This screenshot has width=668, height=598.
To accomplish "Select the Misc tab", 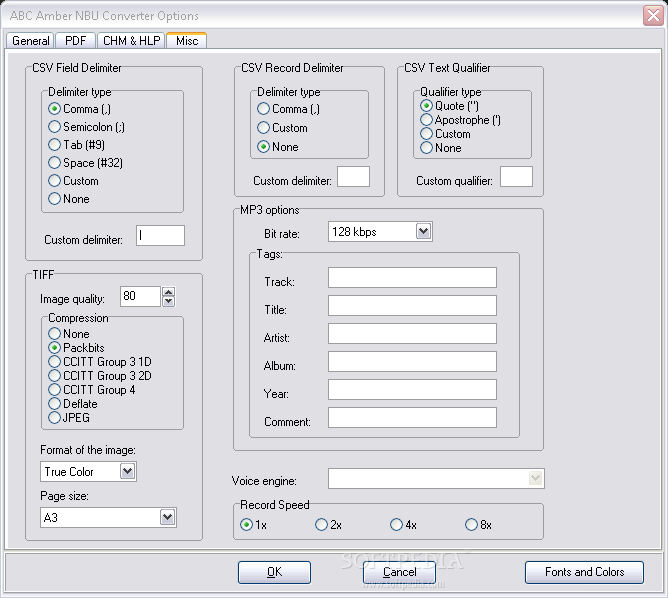I will coord(187,40).
